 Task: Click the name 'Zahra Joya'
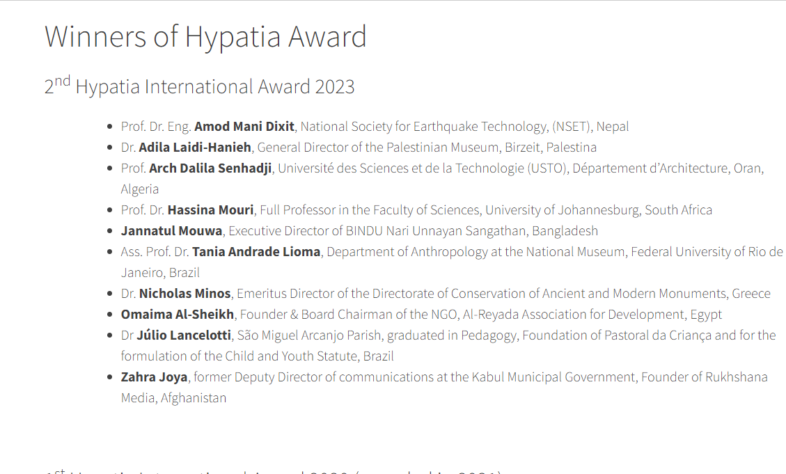[x=154, y=377]
